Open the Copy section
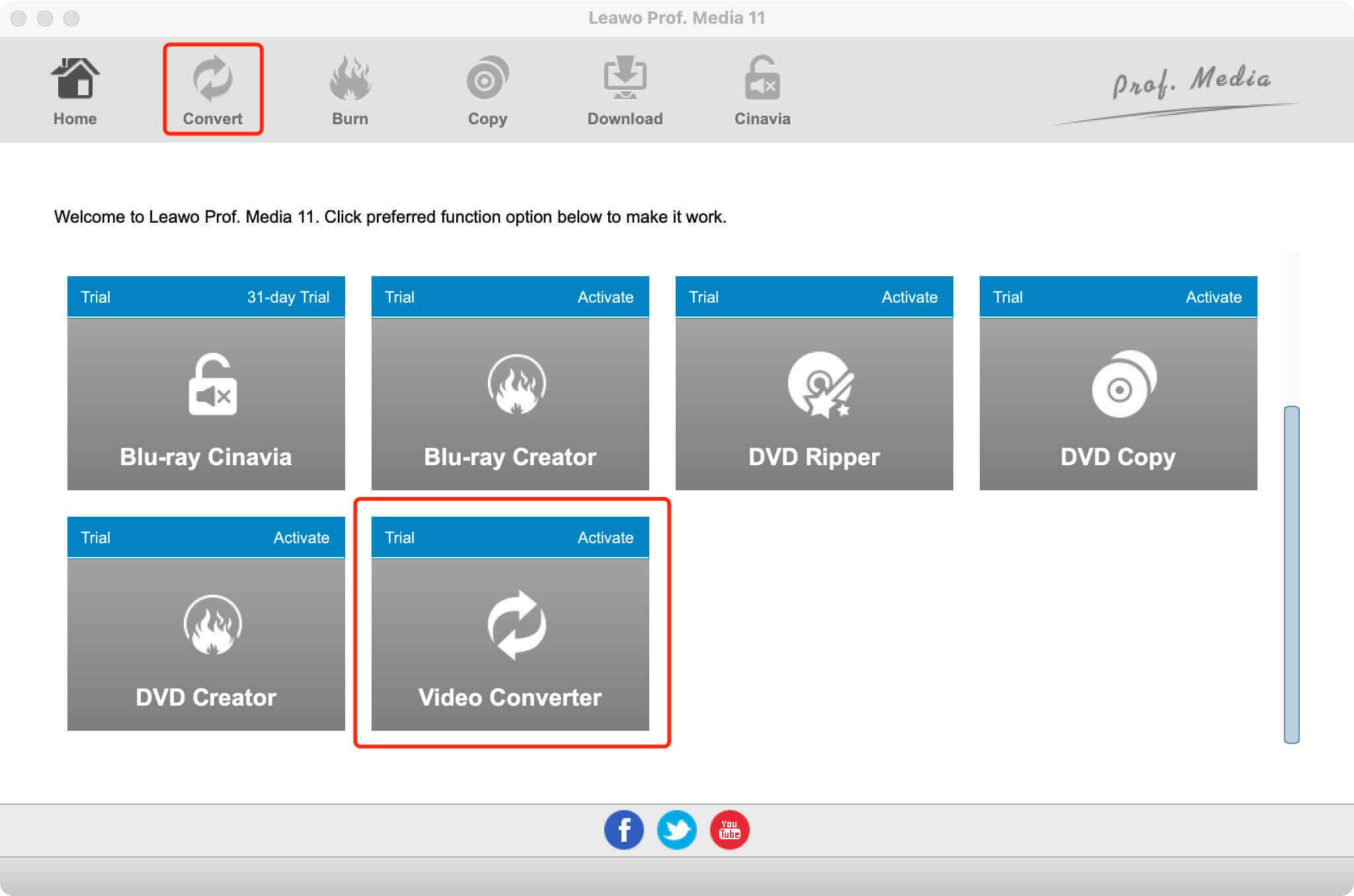This screenshot has width=1354, height=896. [x=487, y=88]
